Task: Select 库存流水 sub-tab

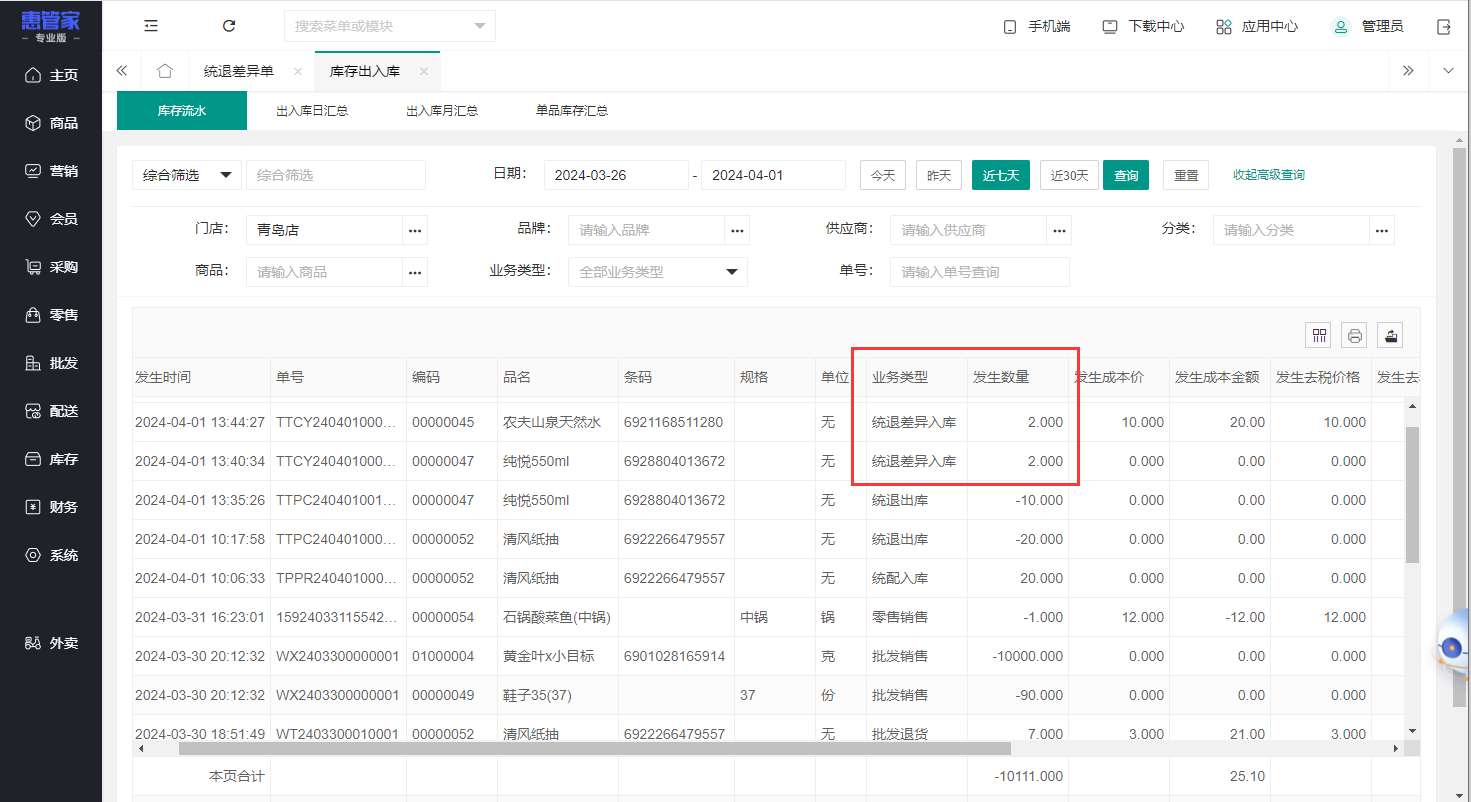Action: point(182,111)
